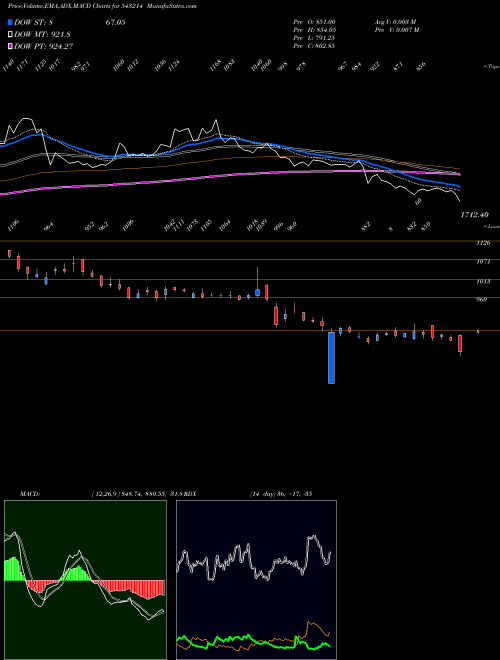Screen dimensions: 500x660
Task: Click the 67.05 value near the legend
Action: pos(115,23)
